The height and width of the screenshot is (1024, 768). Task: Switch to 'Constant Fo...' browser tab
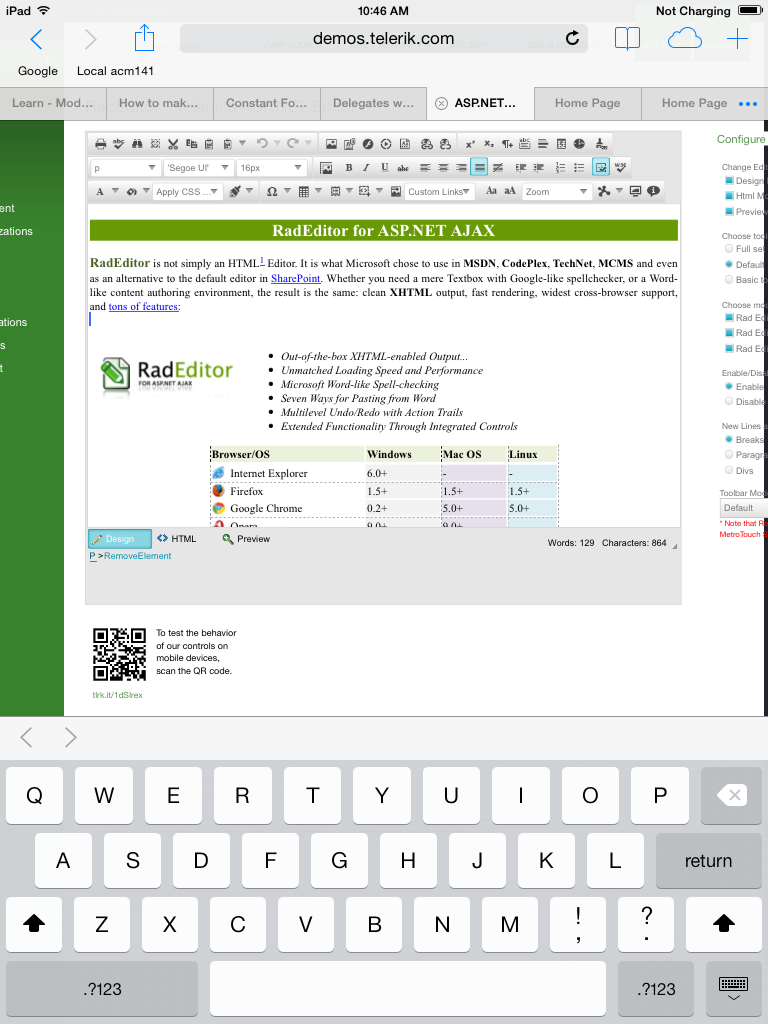coord(266,103)
